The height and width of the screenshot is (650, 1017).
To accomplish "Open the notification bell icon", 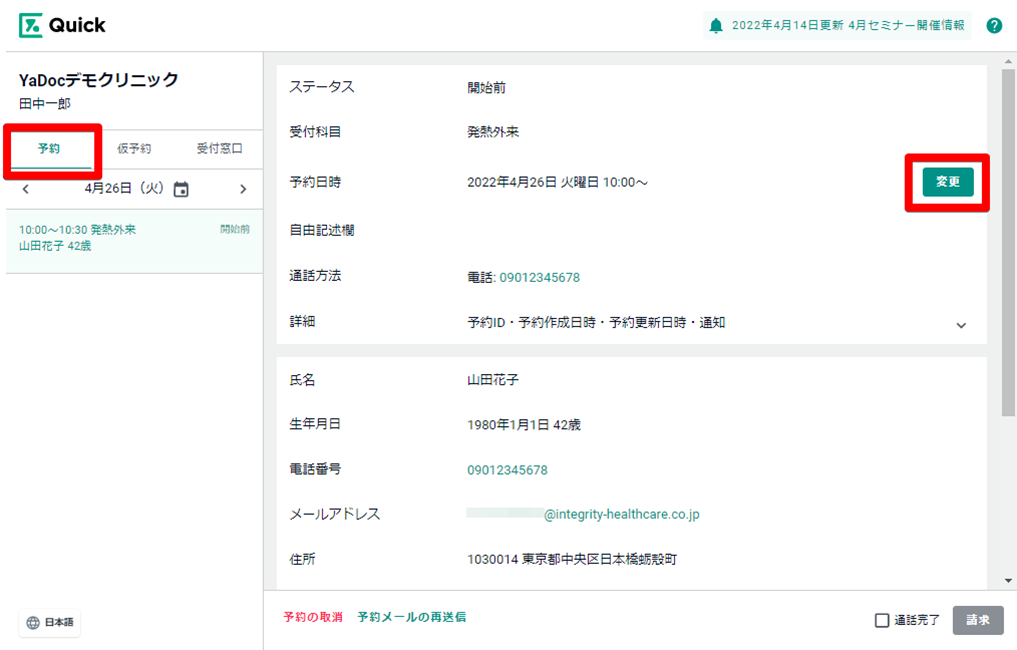I will point(715,26).
